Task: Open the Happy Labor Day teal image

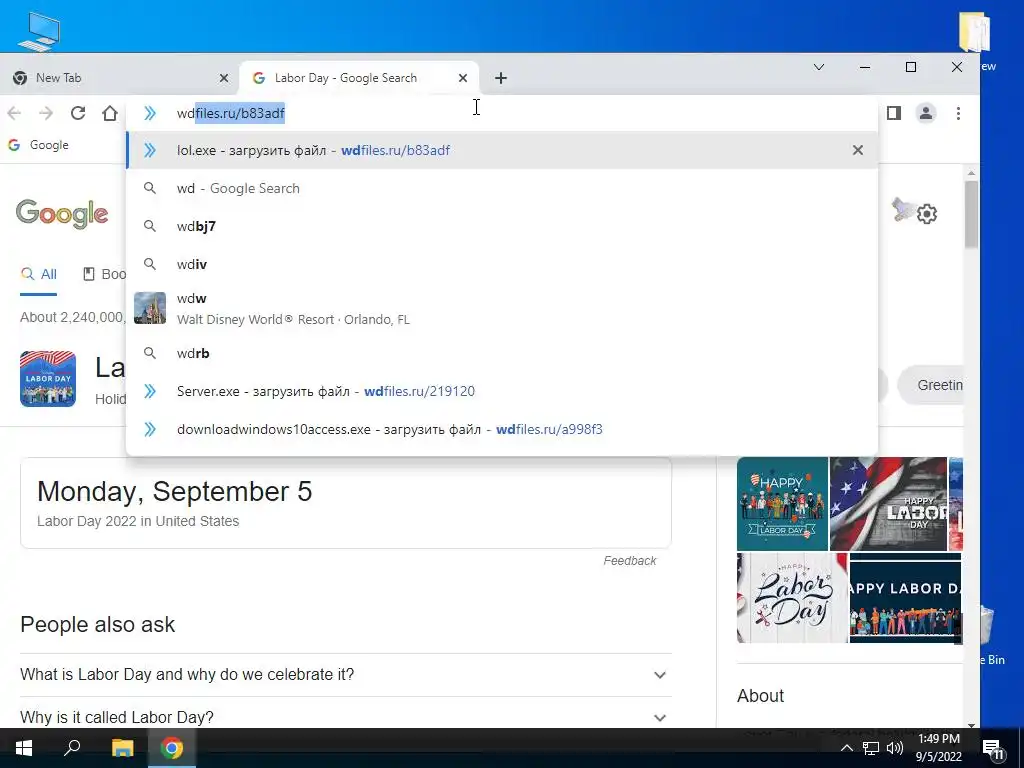Action: (x=782, y=504)
